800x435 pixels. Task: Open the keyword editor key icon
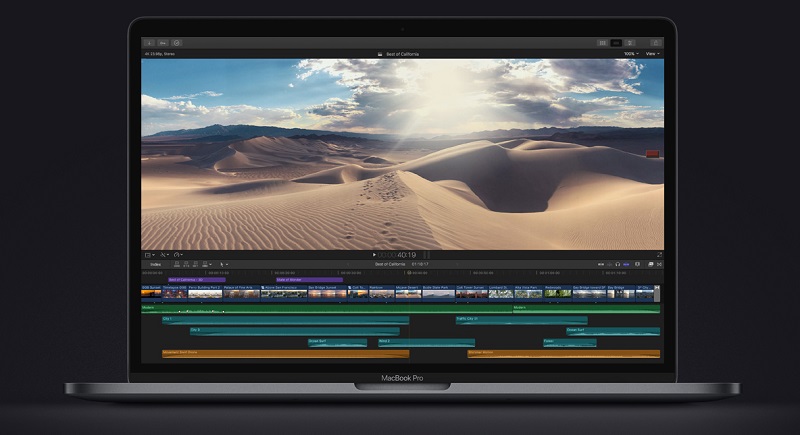pyautogui.click(x=163, y=43)
